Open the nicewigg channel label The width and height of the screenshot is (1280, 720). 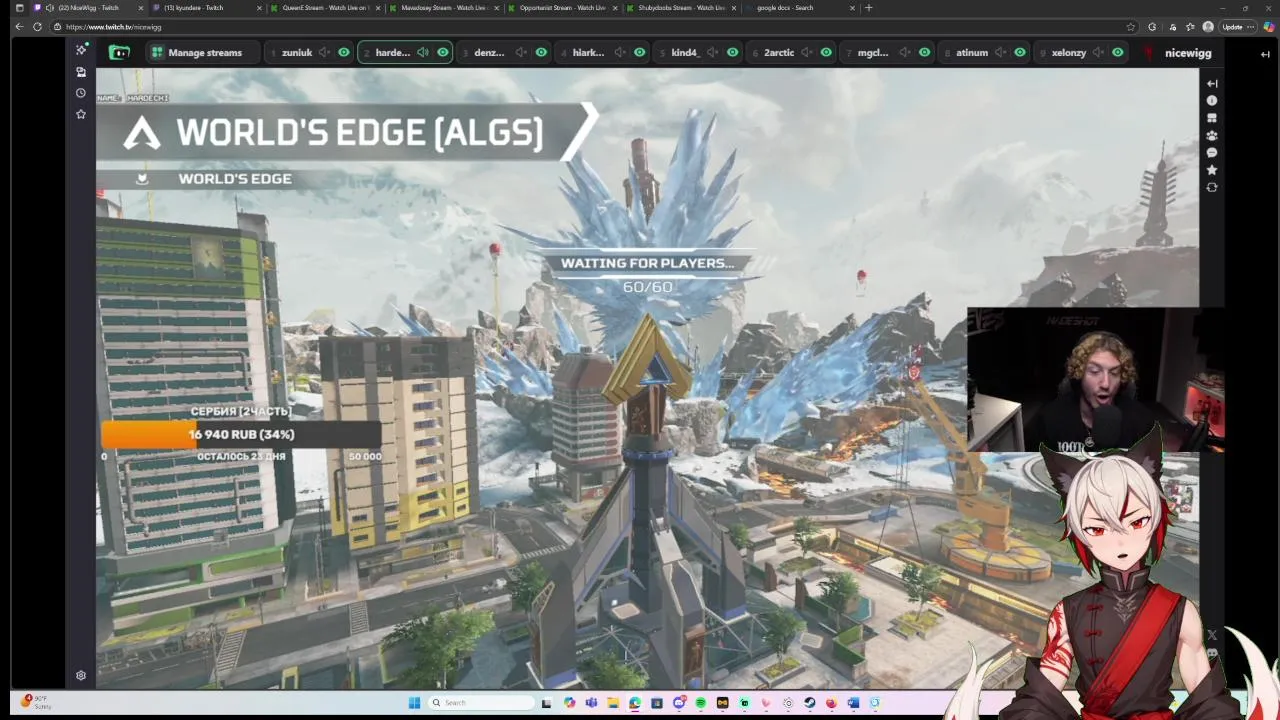1188,52
